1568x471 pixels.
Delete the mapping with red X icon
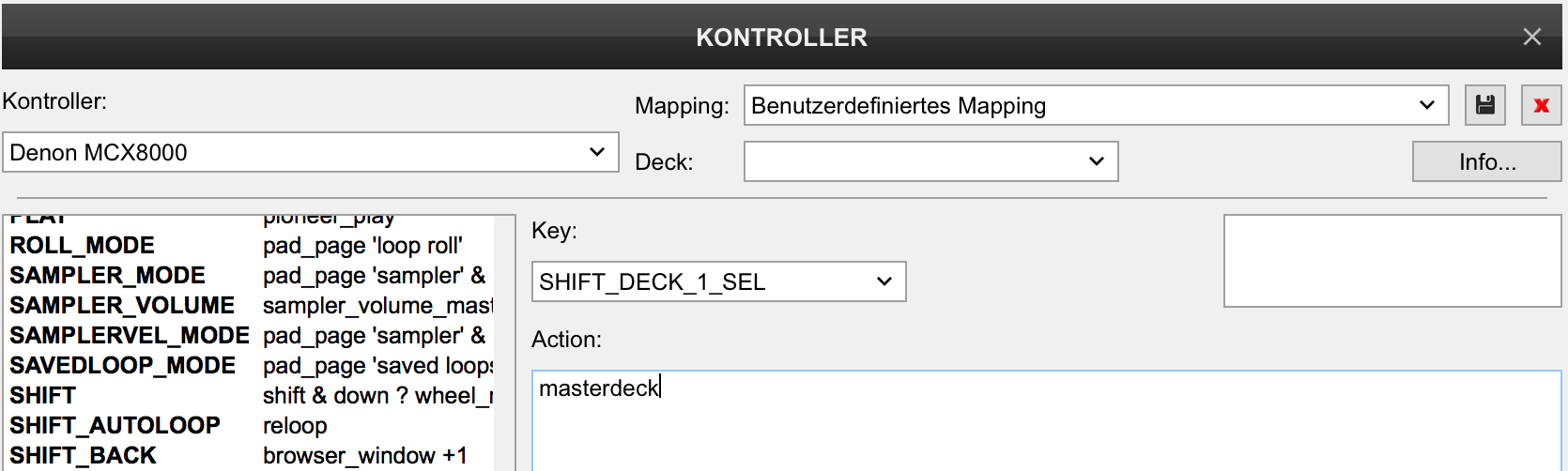[x=1541, y=105]
